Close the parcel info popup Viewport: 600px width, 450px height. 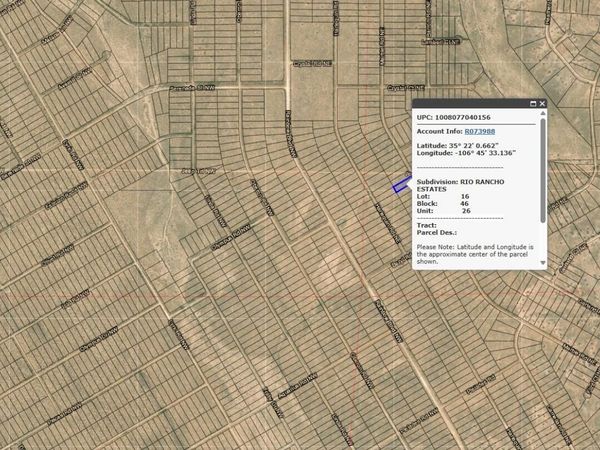pos(542,103)
